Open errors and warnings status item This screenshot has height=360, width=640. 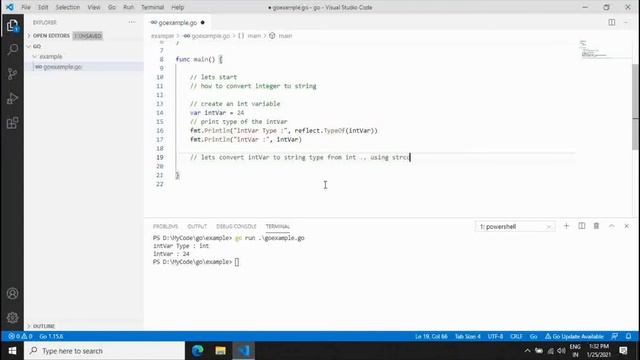[x=20, y=336]
